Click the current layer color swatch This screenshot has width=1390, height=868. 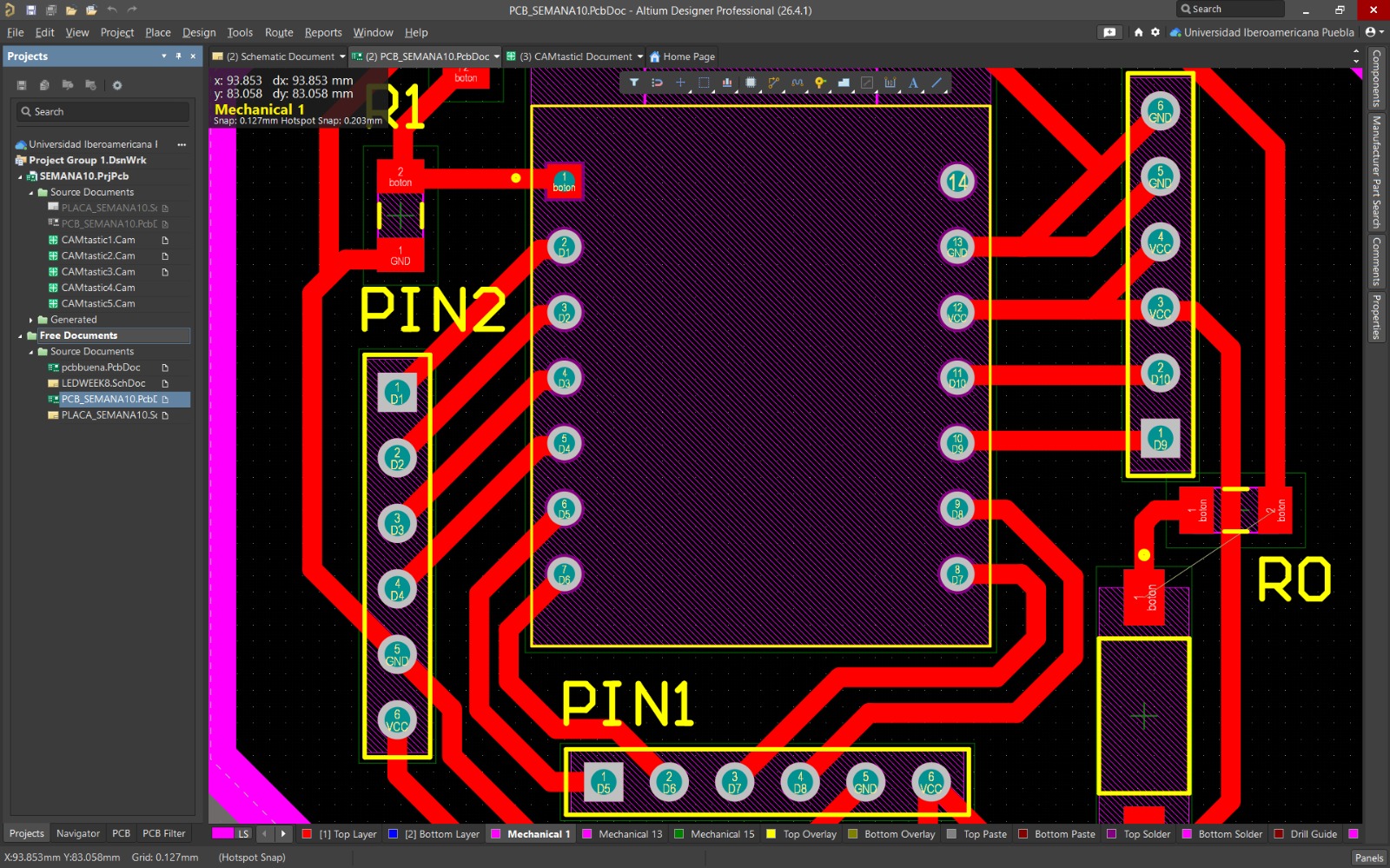click(222, 834)
